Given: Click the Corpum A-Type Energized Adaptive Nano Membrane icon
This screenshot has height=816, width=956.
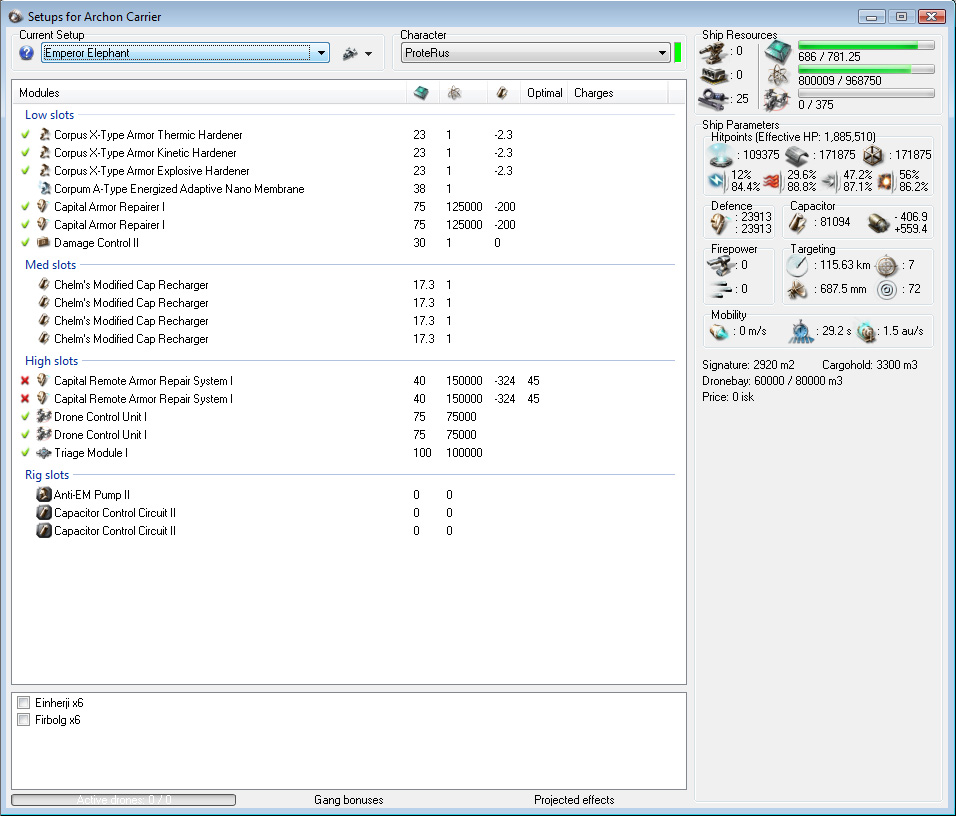Looking at the screenshot, I should pyautogui.click(x=44, y=188).
